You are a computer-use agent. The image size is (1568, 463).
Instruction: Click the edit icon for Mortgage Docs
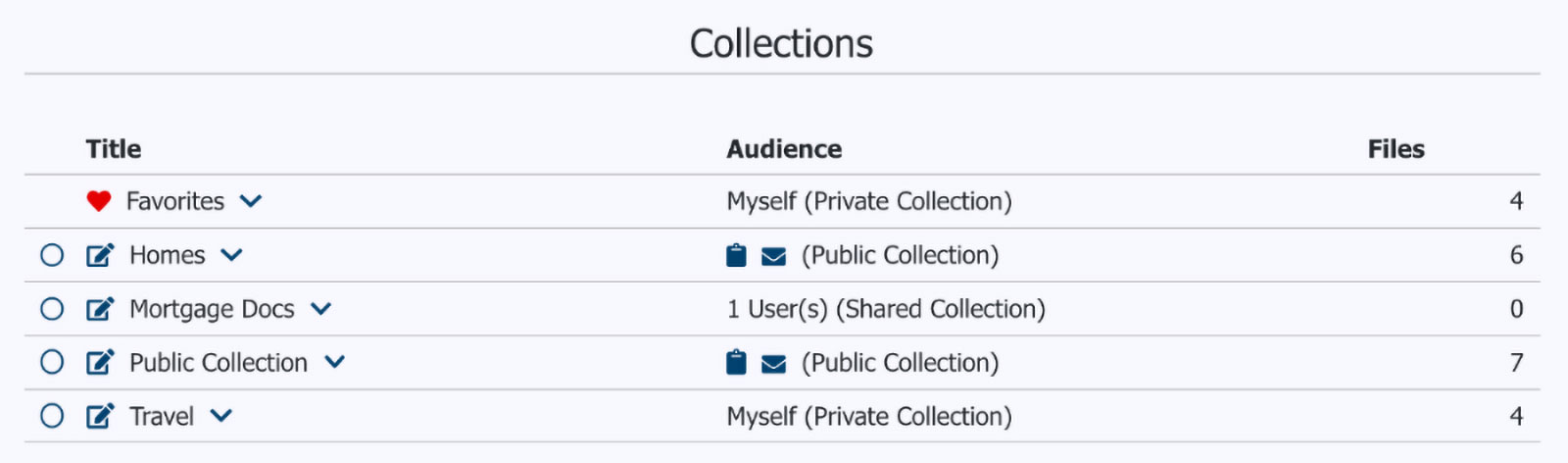pyautogui.click(x=100, y=309)
